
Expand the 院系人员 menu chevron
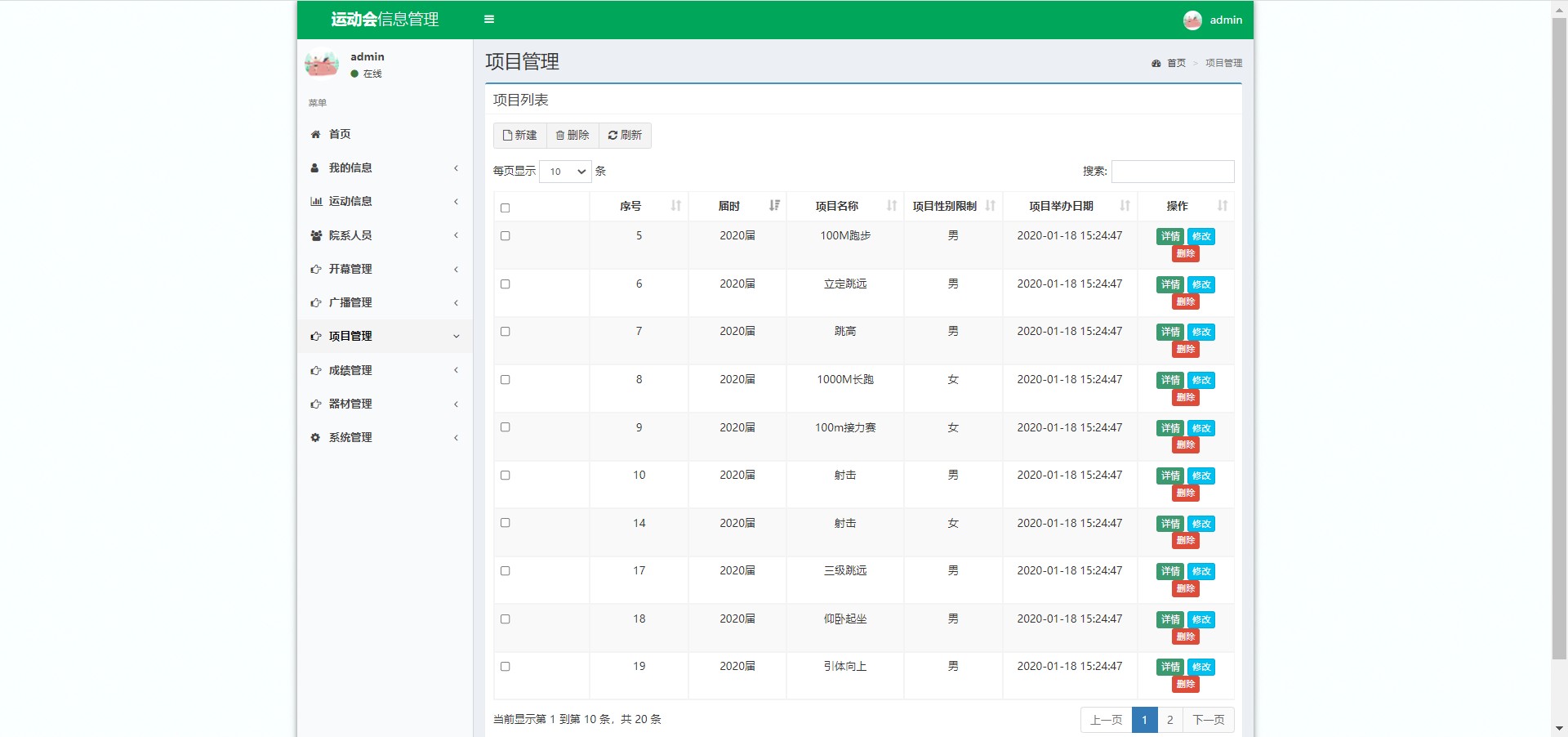click(x=456, y=235)
